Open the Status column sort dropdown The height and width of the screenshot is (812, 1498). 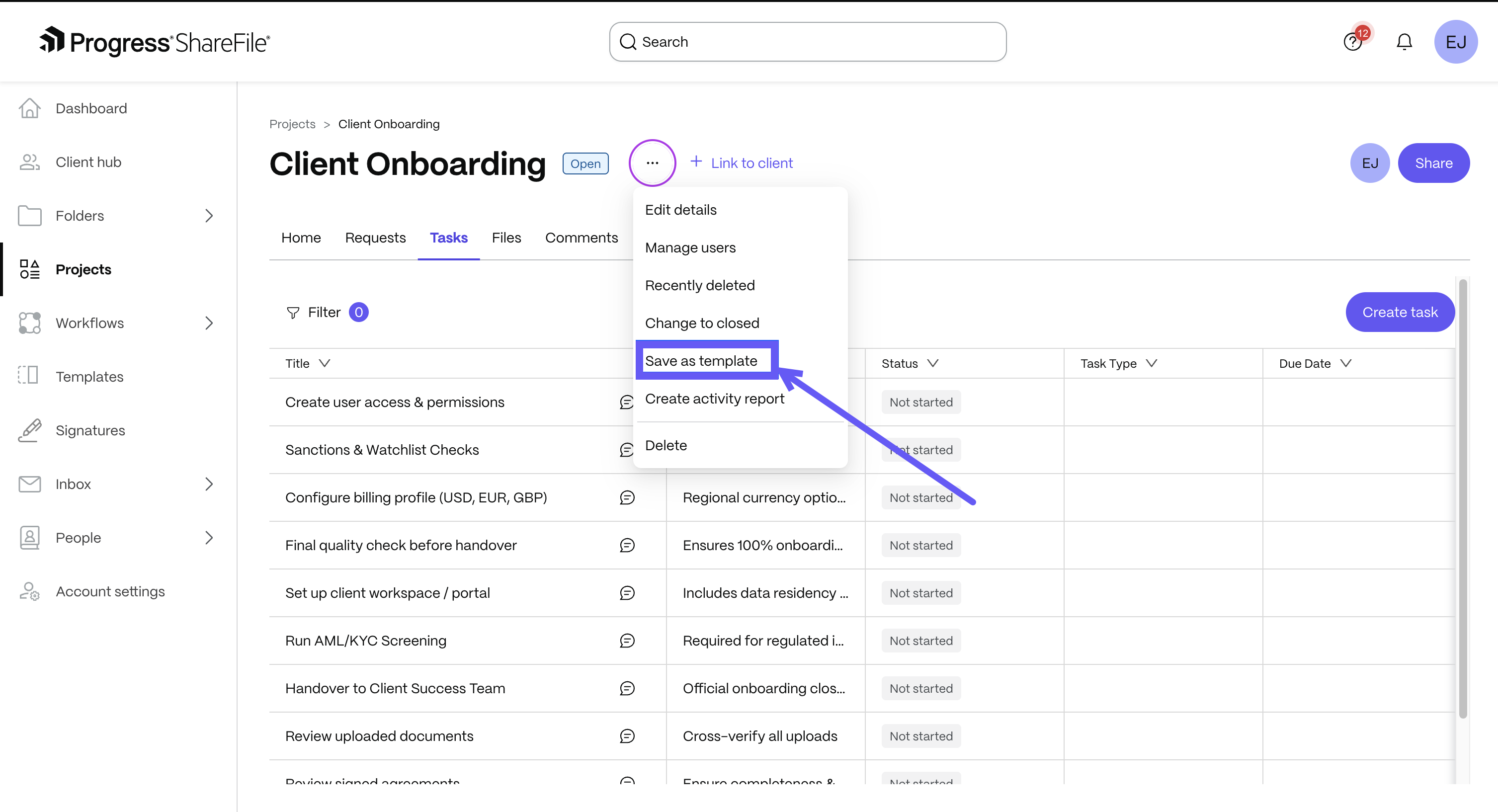[x=933, y=363]
